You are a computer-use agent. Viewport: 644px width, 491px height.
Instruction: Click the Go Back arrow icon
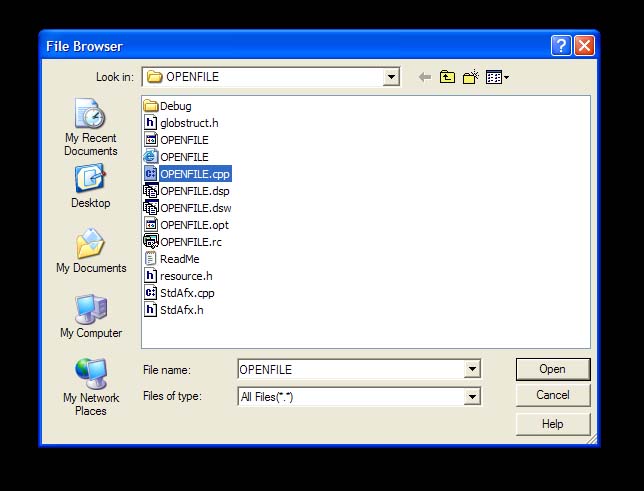[425, 77]
